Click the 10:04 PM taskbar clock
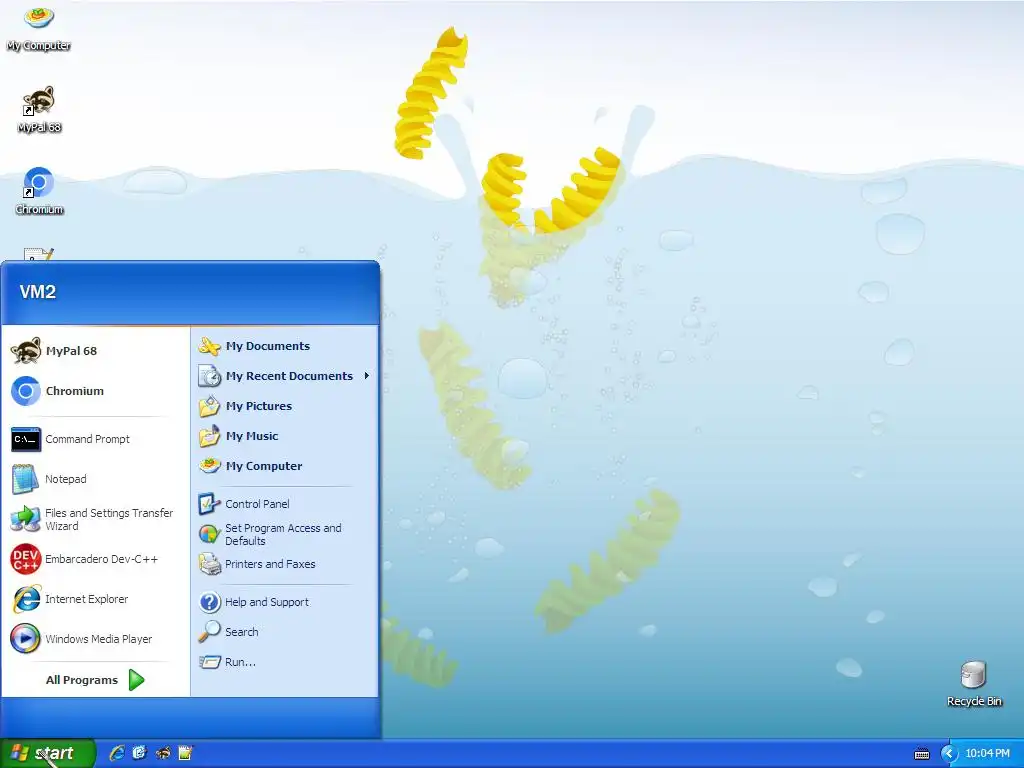The width and height of the screenshot is (1024, 768). pyautogui.click(x=987, y=754)
